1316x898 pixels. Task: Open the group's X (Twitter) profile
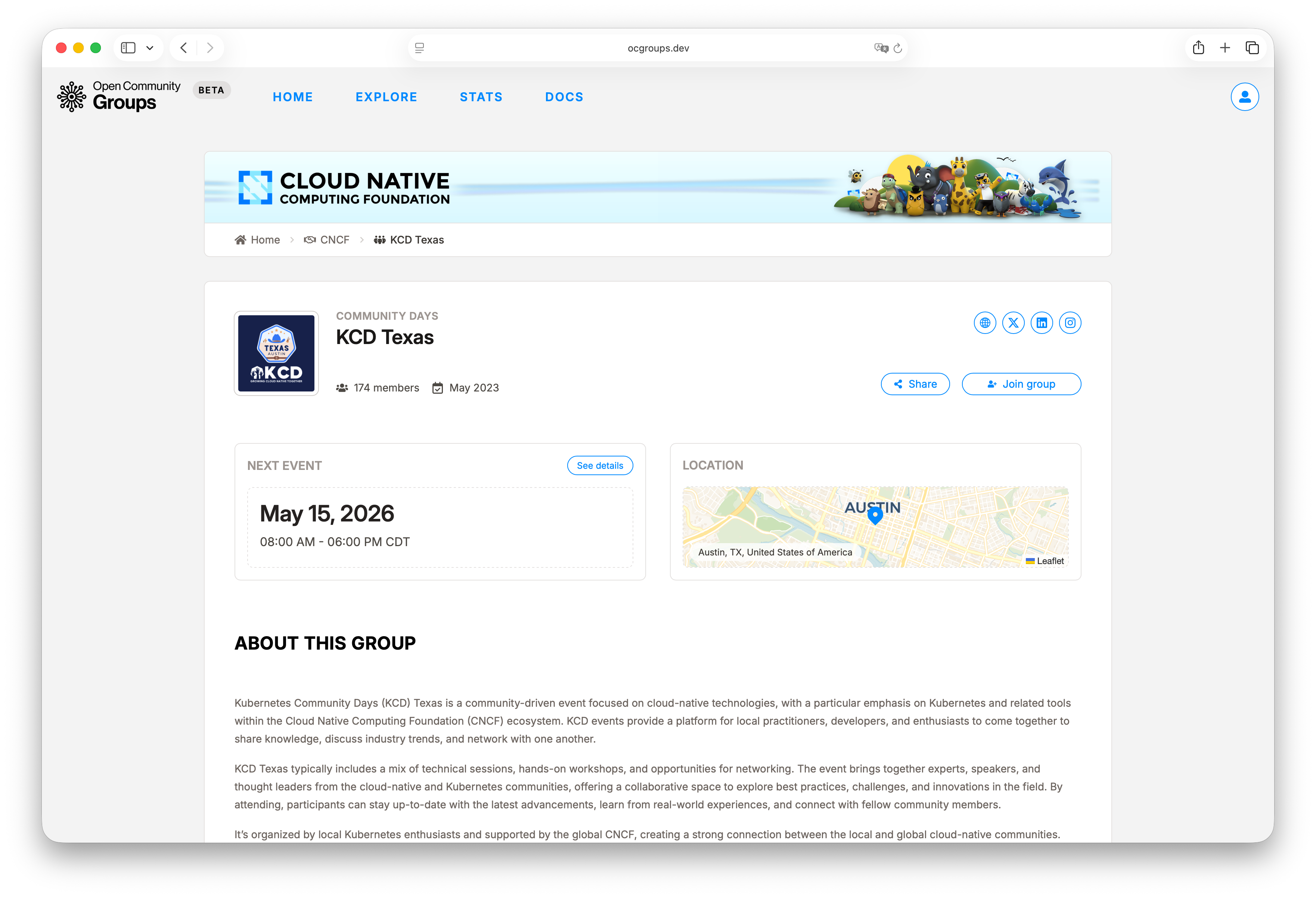pyautogui.click(x=1013, y=323)
